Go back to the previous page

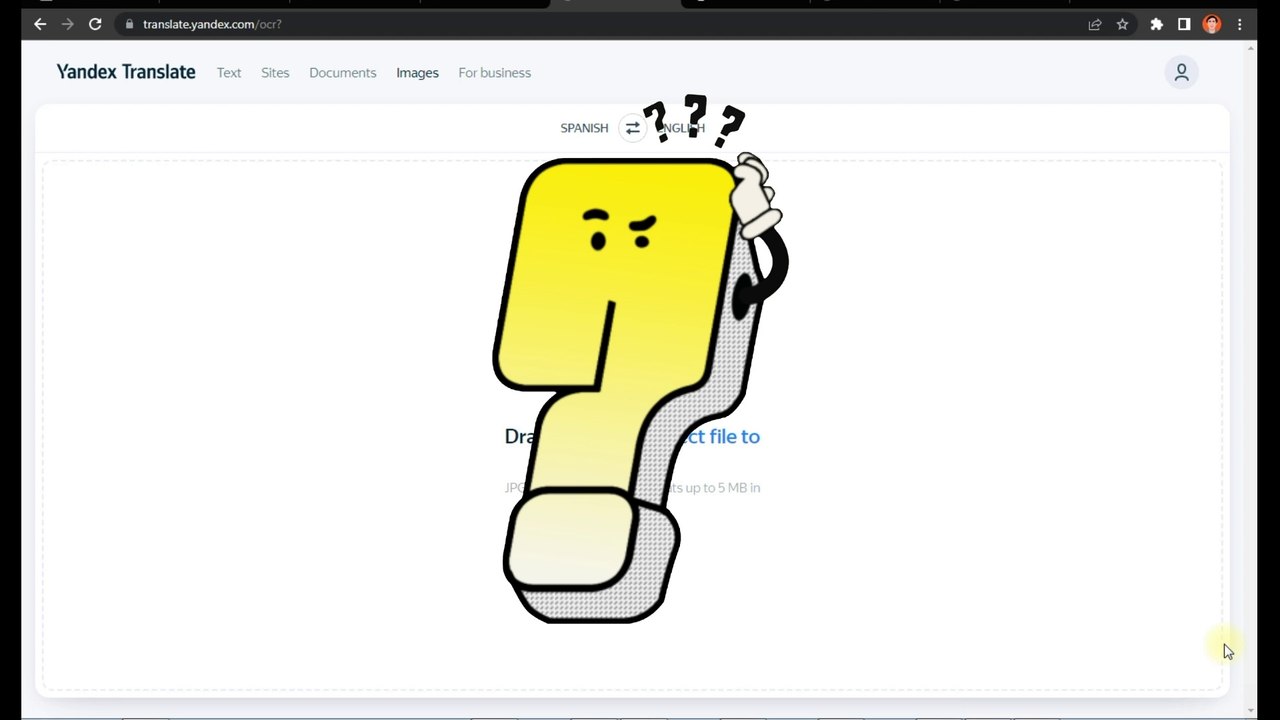coord(40,24)
